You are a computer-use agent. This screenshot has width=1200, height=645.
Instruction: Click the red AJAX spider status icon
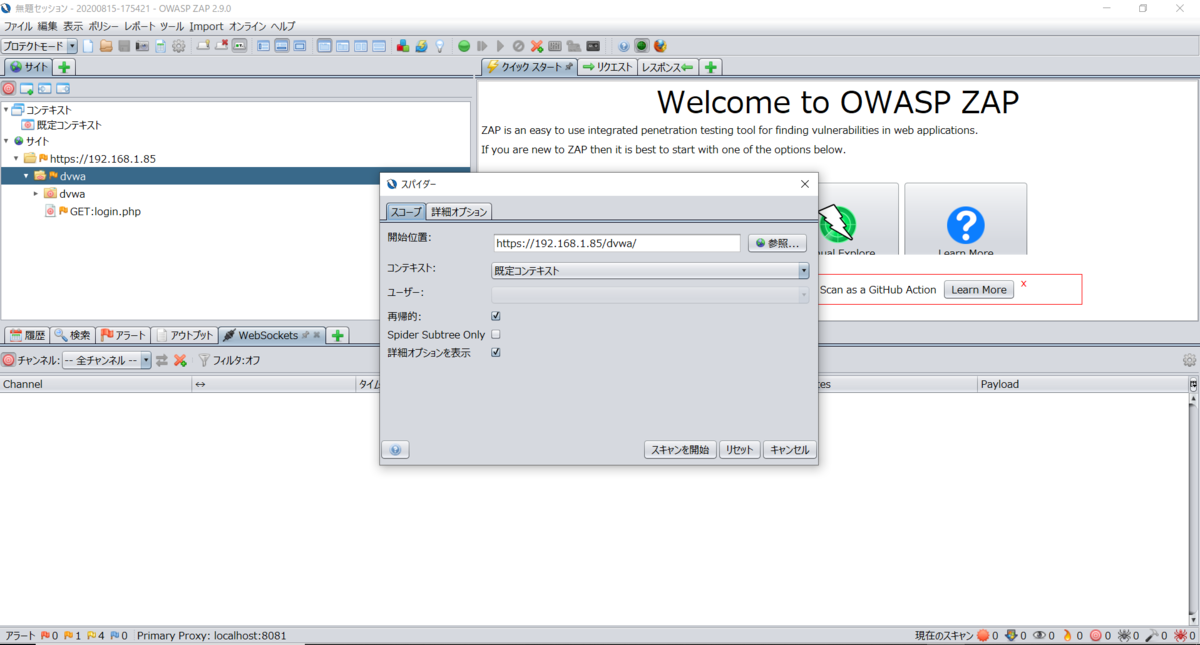point(1180,635)
